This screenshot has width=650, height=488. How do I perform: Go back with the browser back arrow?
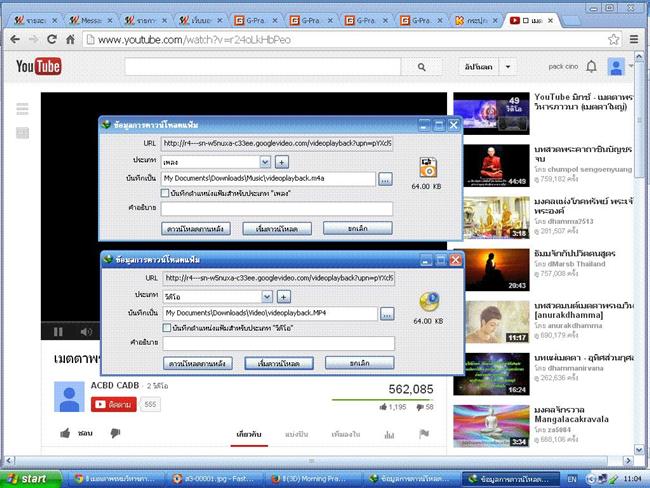(x=15, y=39)
